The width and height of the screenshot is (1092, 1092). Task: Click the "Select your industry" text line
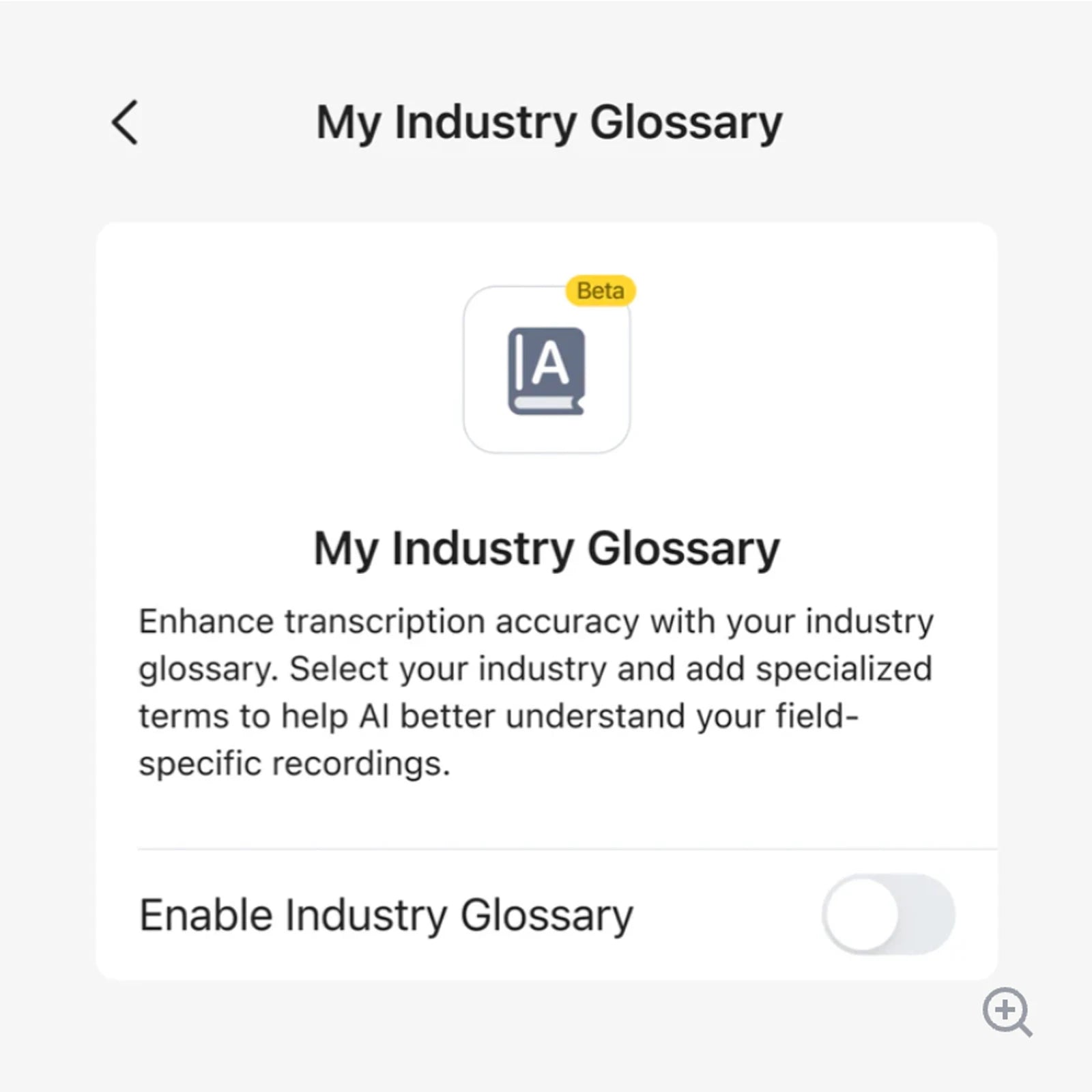coord(536,669)
